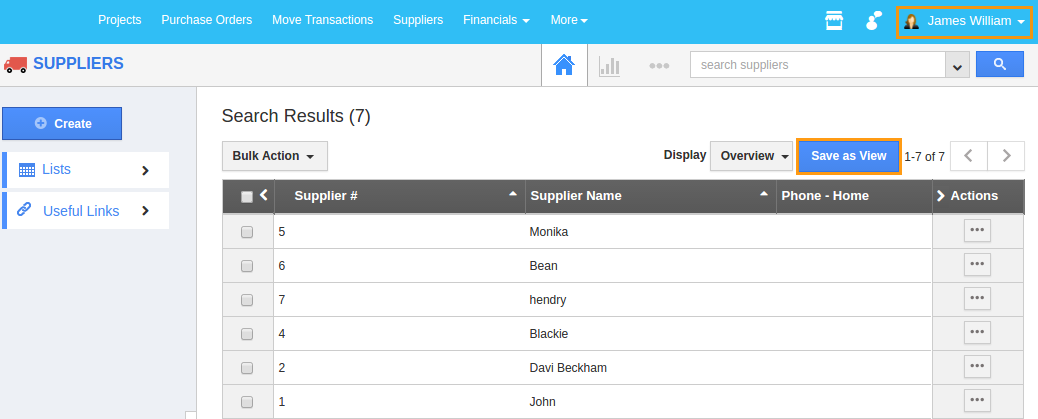Click the three-dots more options icon in header
This screenshot has height=419, width=1038.
point(658,66)
